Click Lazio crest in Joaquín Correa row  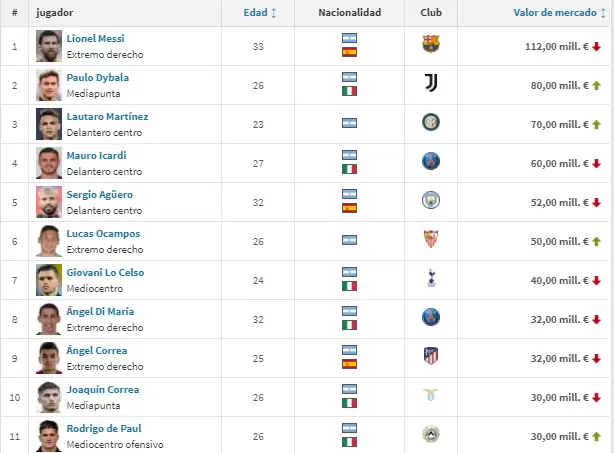(x=431, y=395)
